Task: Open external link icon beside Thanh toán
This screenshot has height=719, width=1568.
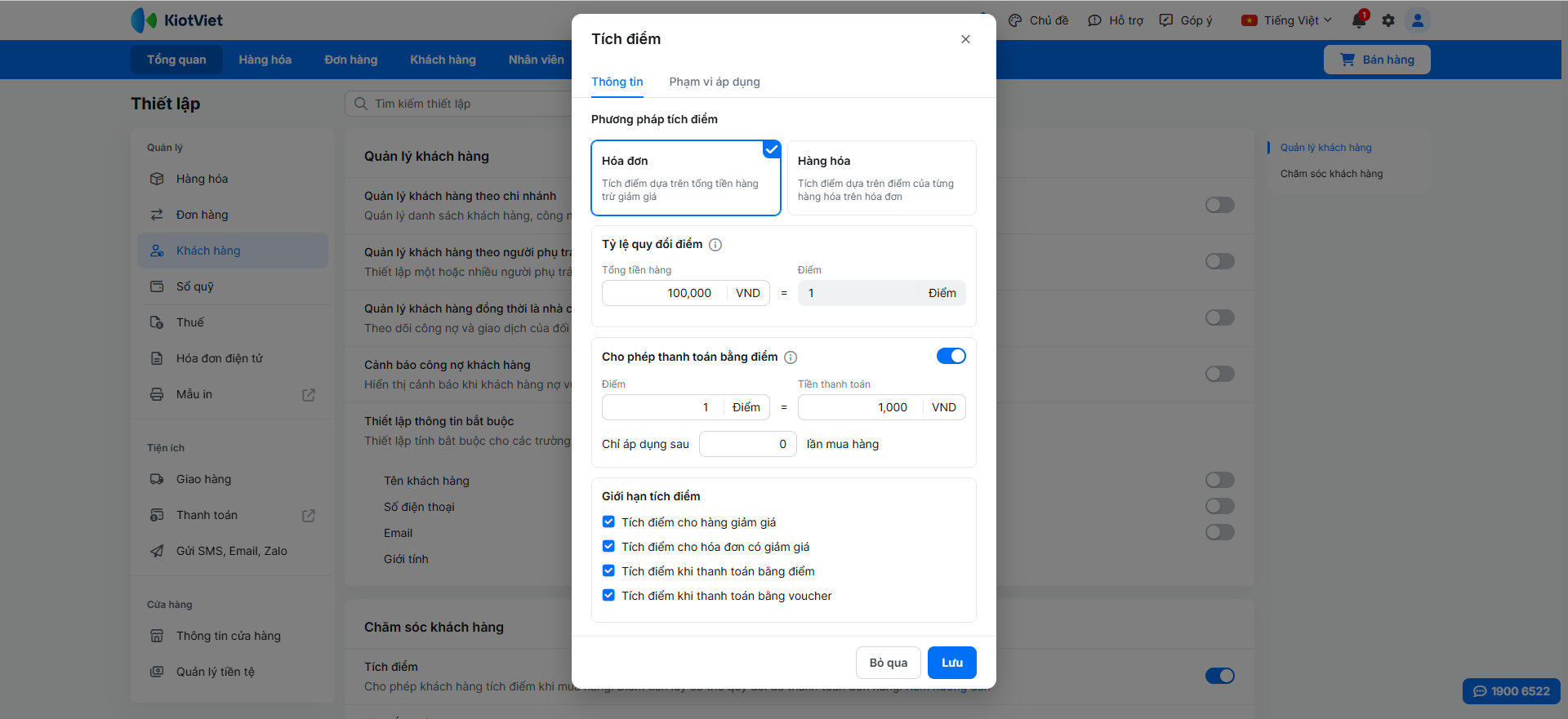Action: pos(309,516)
